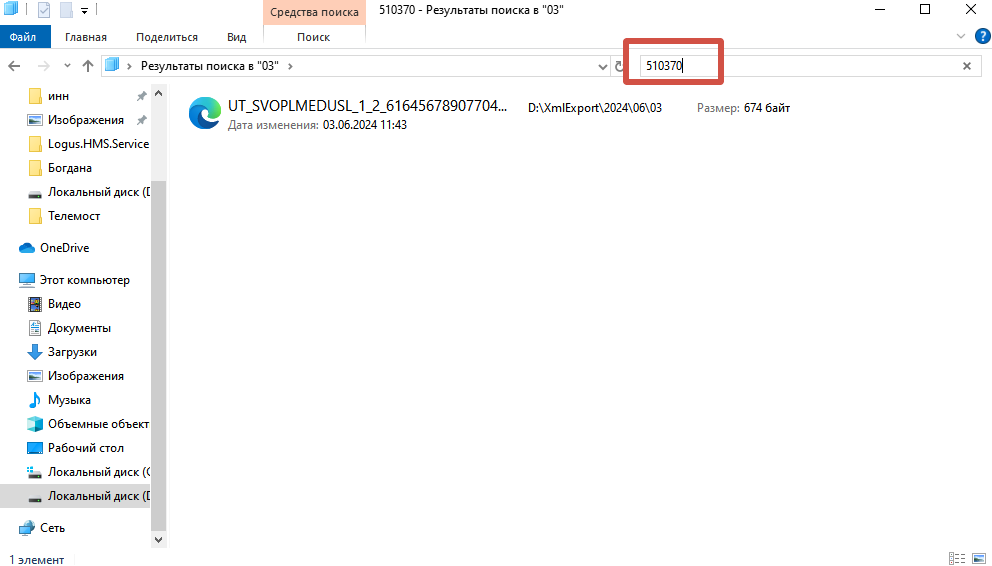Click the Properties quick access toolbar icon
Viewport: 992px width, 566px height.
pyautogui.click(x=44, y=10)
